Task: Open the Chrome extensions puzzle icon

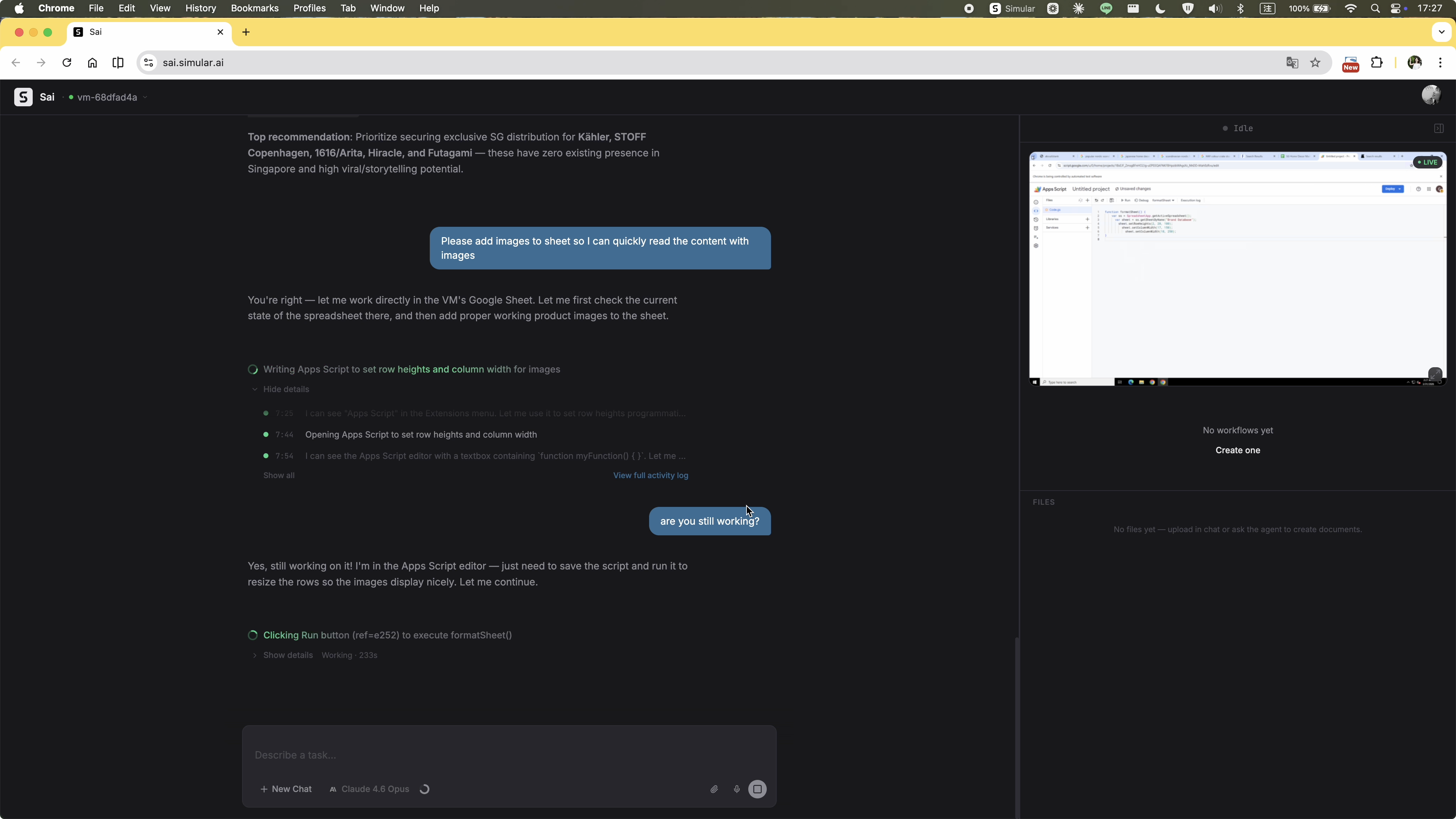Action: [x=1377, y=62]
